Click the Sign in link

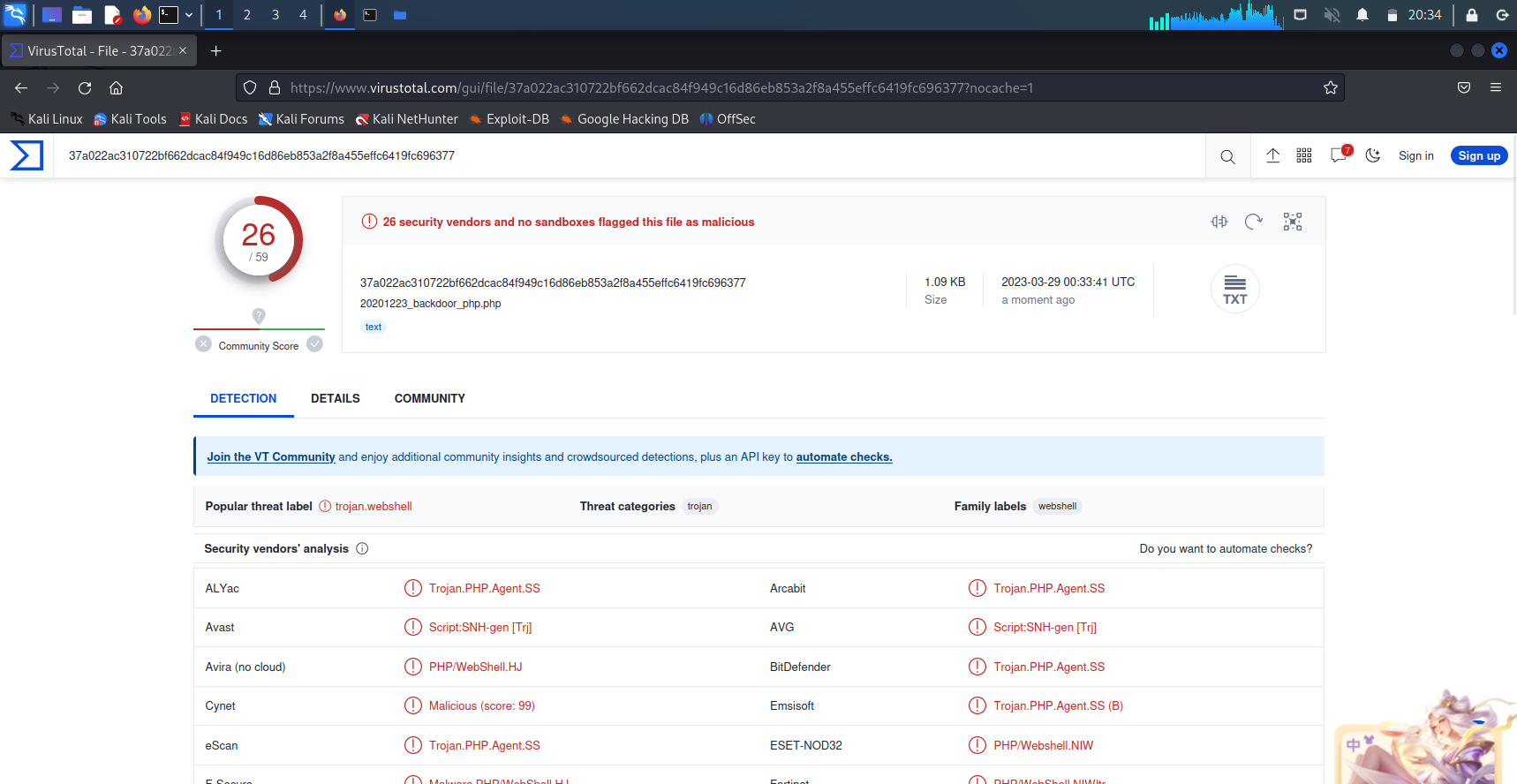coord(1416,156)
